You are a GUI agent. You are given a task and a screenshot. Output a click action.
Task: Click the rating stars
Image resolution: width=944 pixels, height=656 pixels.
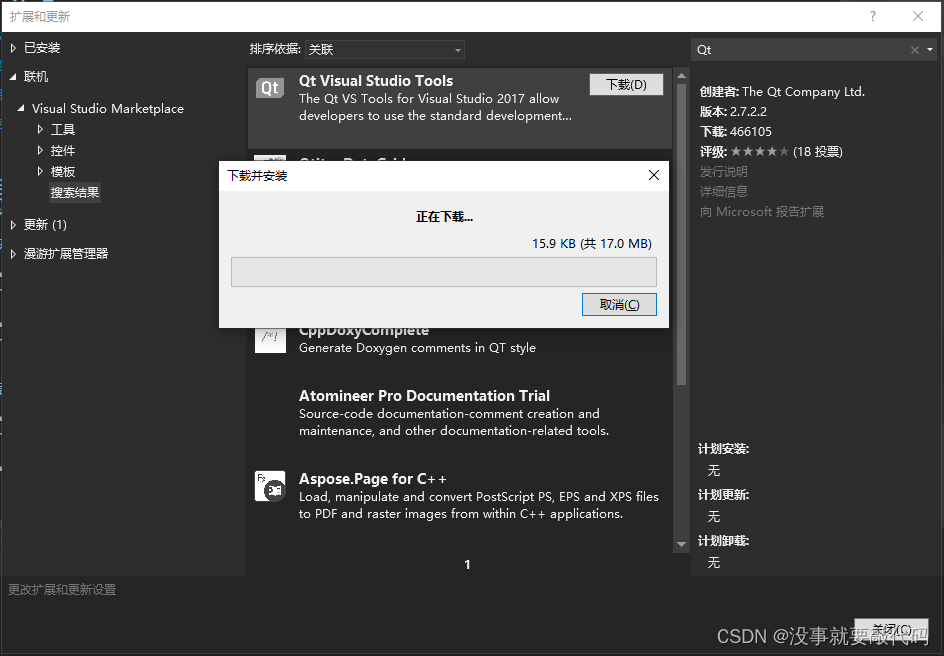pyautogui.click(x=759, y=152)
